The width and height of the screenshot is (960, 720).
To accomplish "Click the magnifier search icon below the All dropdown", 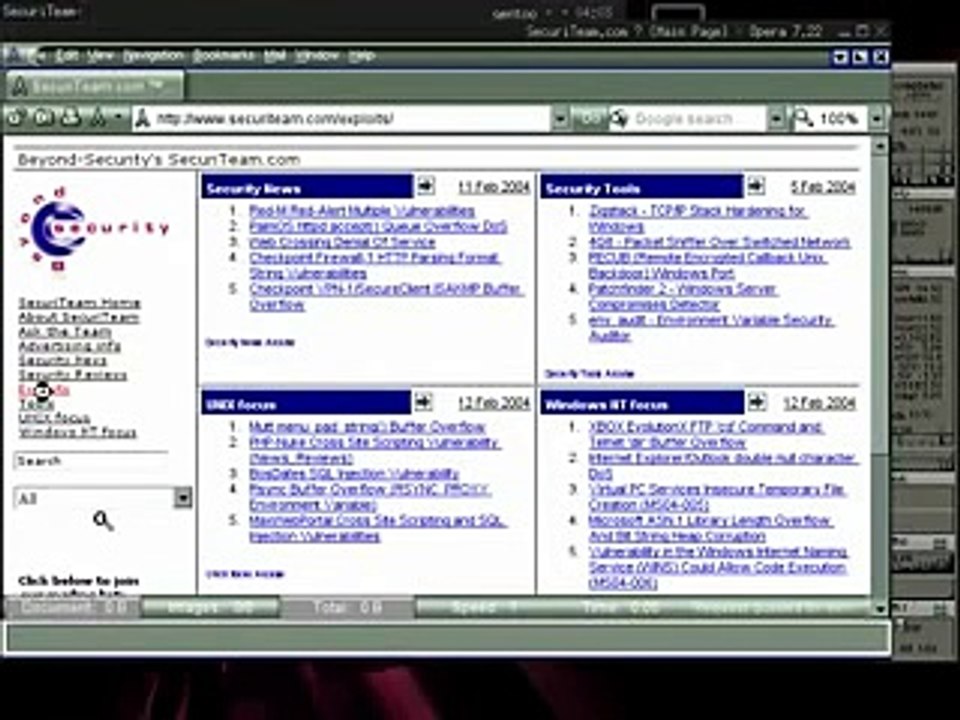I will (x=103, y=521).
